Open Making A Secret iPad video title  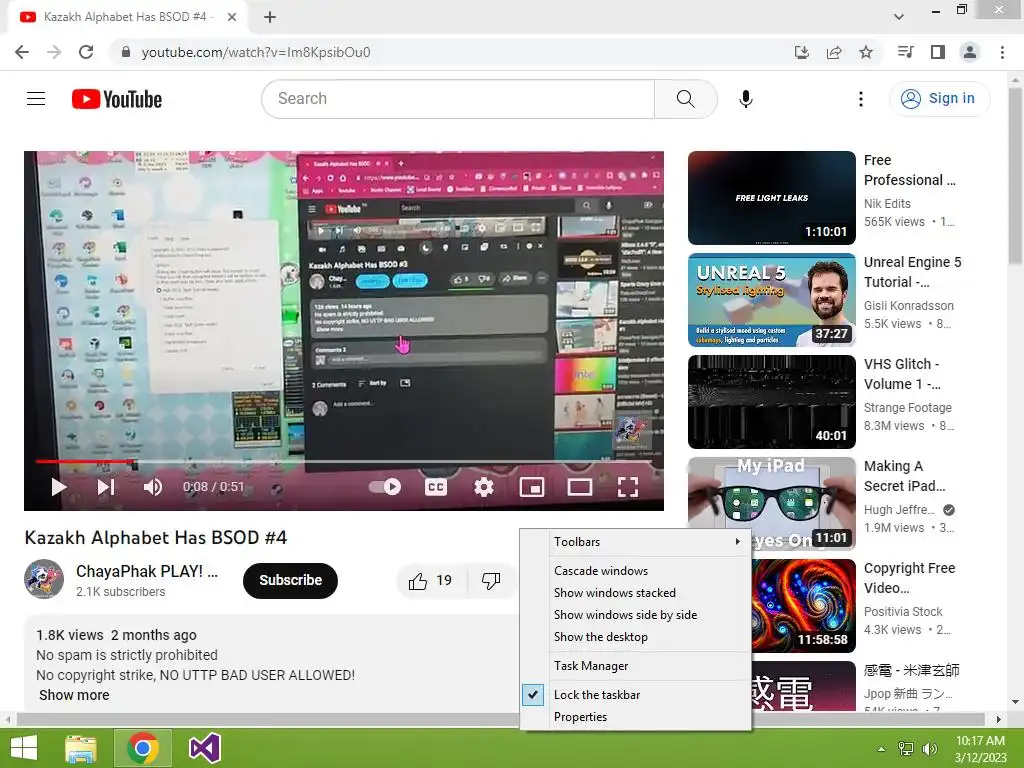click(x=904, y=475)
